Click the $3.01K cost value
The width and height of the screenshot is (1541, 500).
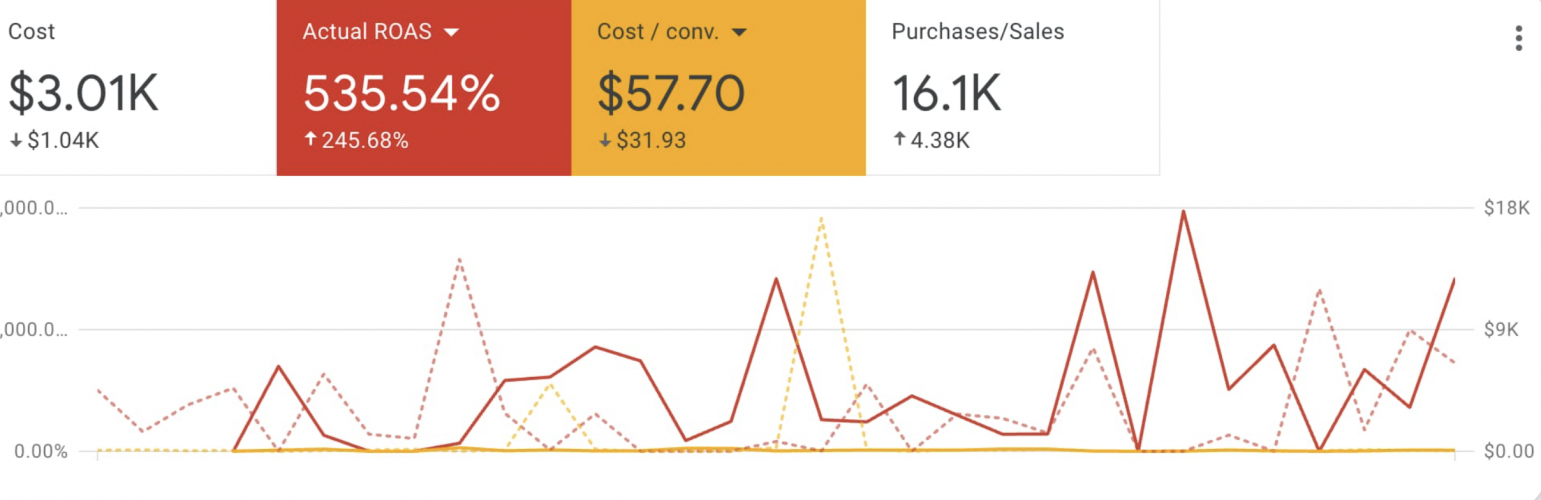tap(84, 93)
